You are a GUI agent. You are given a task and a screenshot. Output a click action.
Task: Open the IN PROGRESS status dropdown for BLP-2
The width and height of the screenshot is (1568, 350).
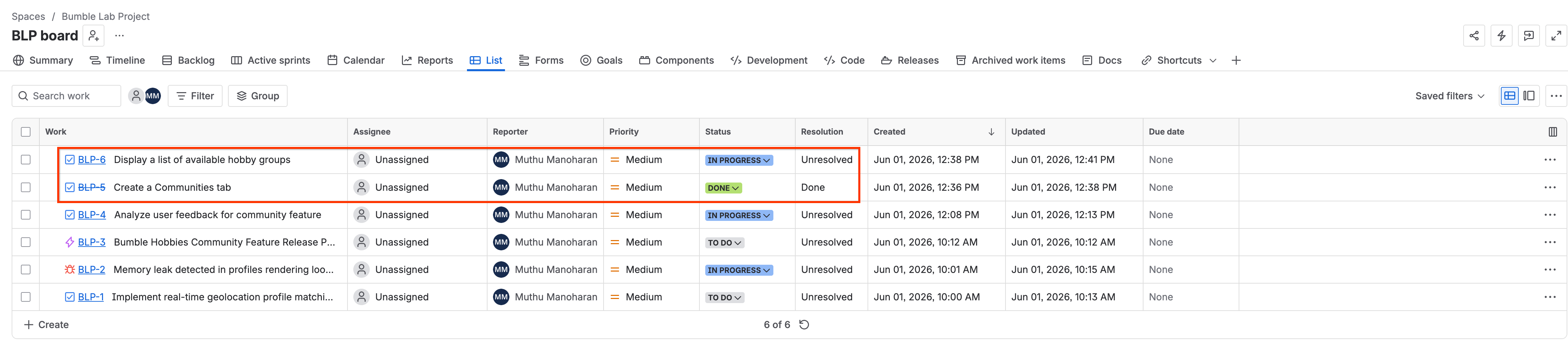(738, 271)
